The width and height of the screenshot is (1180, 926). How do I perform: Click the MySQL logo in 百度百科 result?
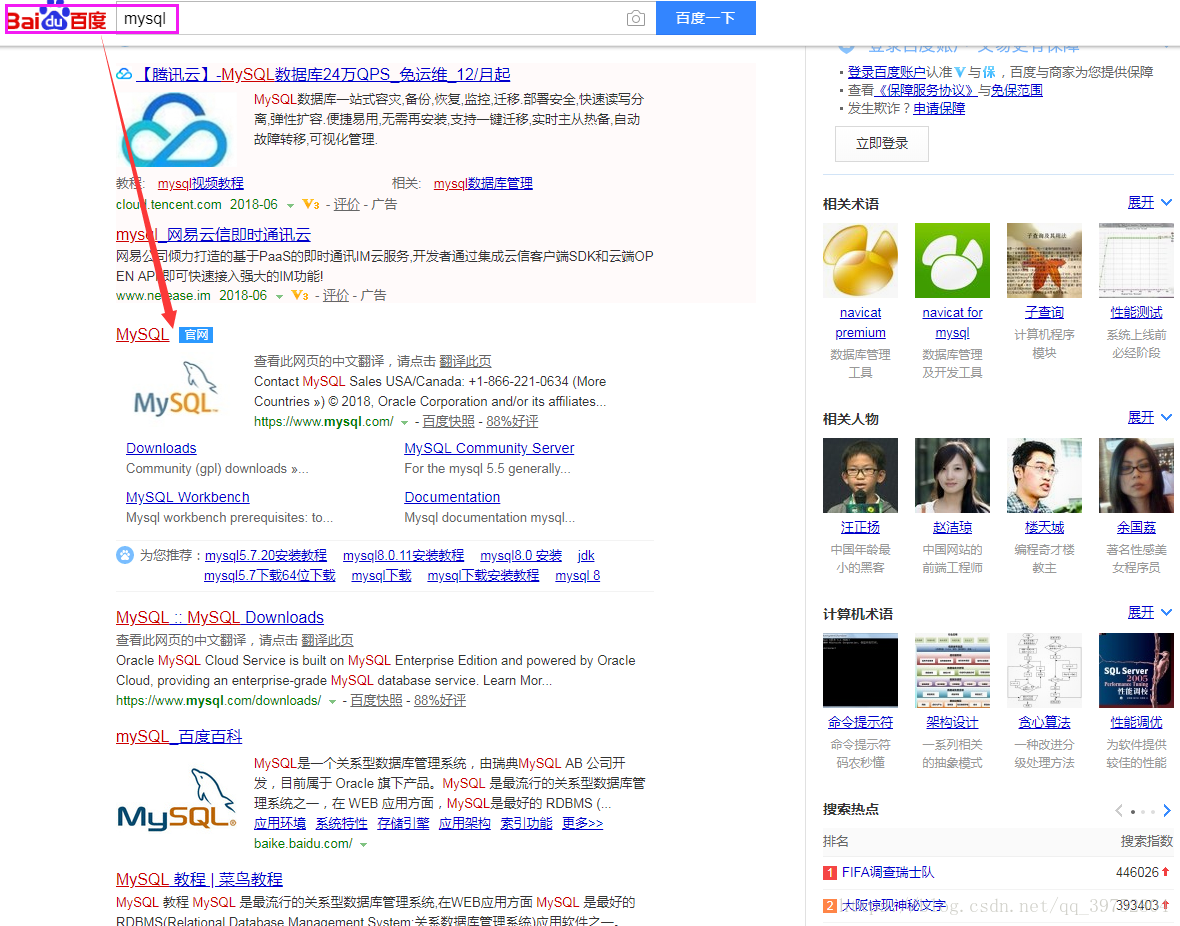pyautogui.click(x=176, y=800)
